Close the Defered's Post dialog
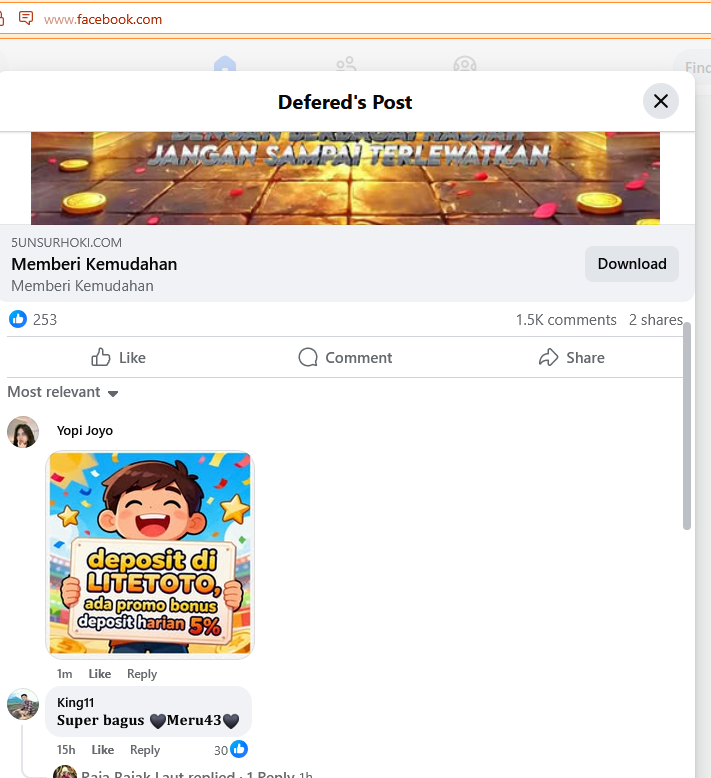 (660, 101)
